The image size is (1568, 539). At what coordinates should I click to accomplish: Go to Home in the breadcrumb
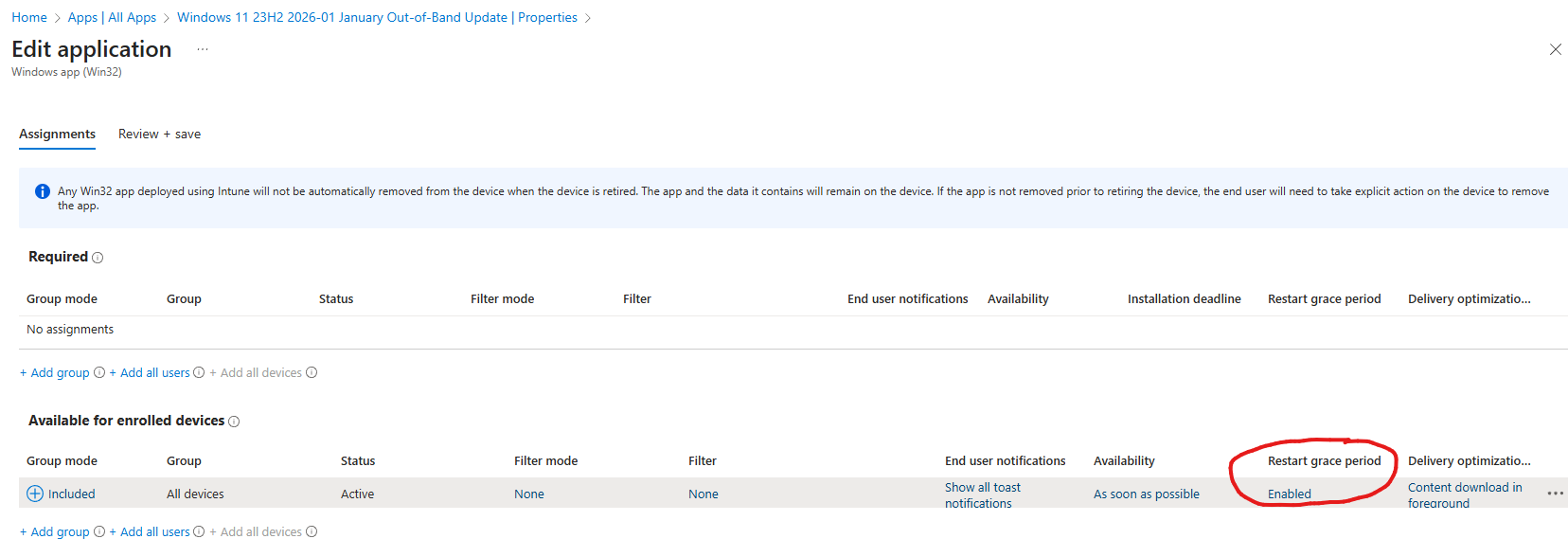pos(29,18)
